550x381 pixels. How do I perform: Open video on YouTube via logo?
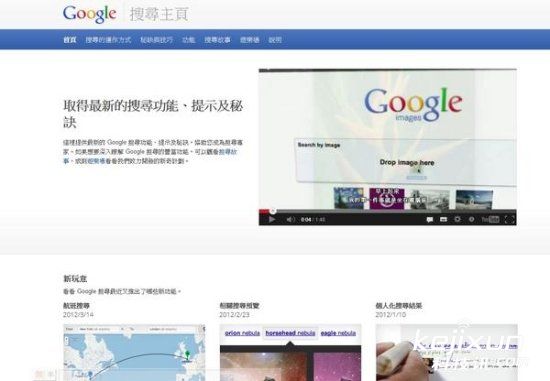point(490,220)
